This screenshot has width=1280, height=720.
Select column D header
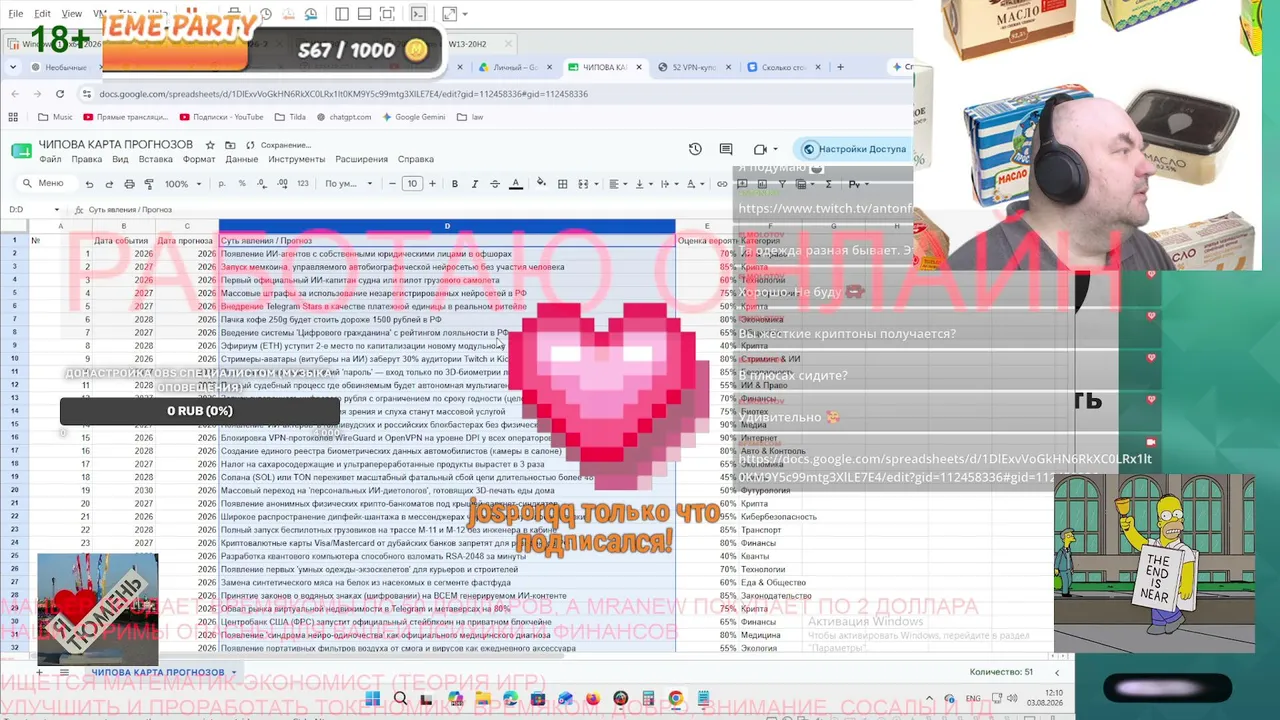447,226
